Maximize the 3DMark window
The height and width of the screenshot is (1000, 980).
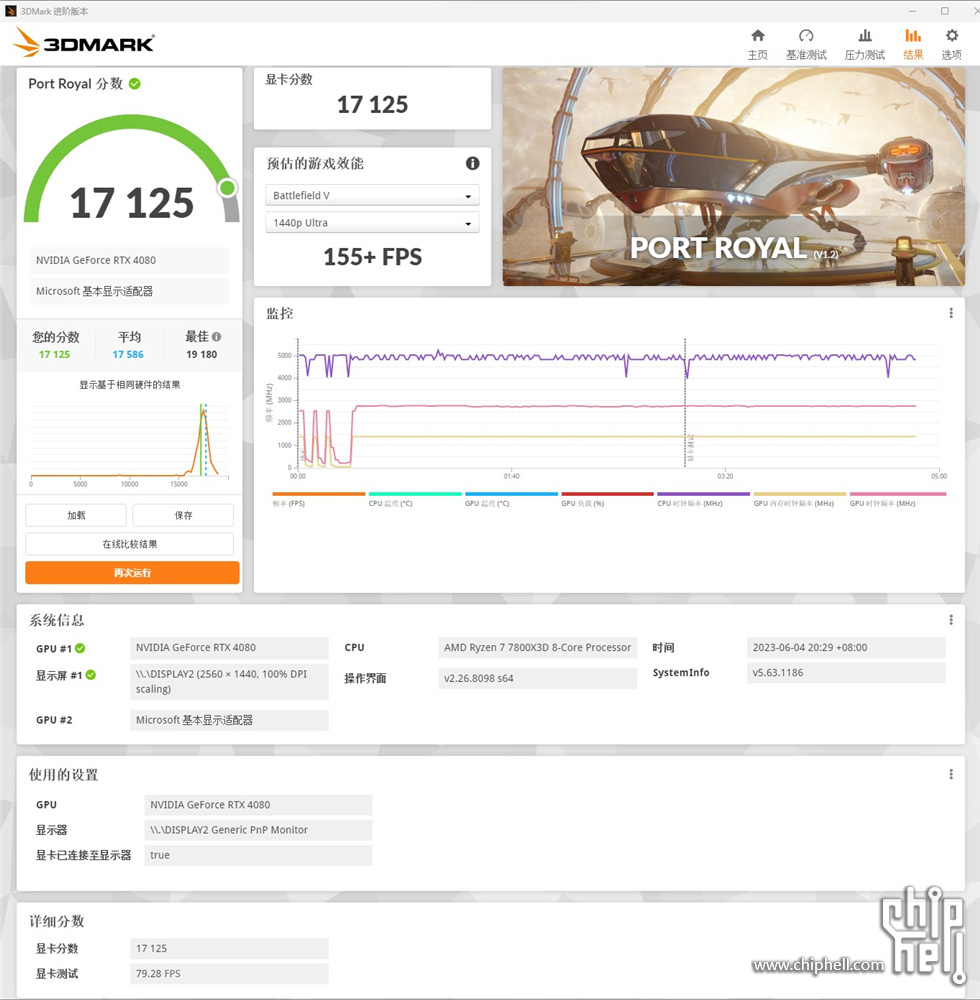[945, 11]
